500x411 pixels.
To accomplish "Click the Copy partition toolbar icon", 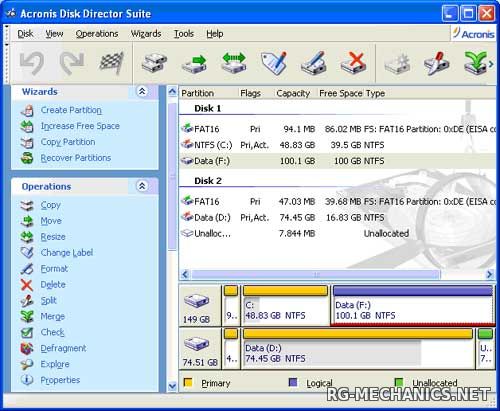I will pyautogui.click(x=154, y=63).
